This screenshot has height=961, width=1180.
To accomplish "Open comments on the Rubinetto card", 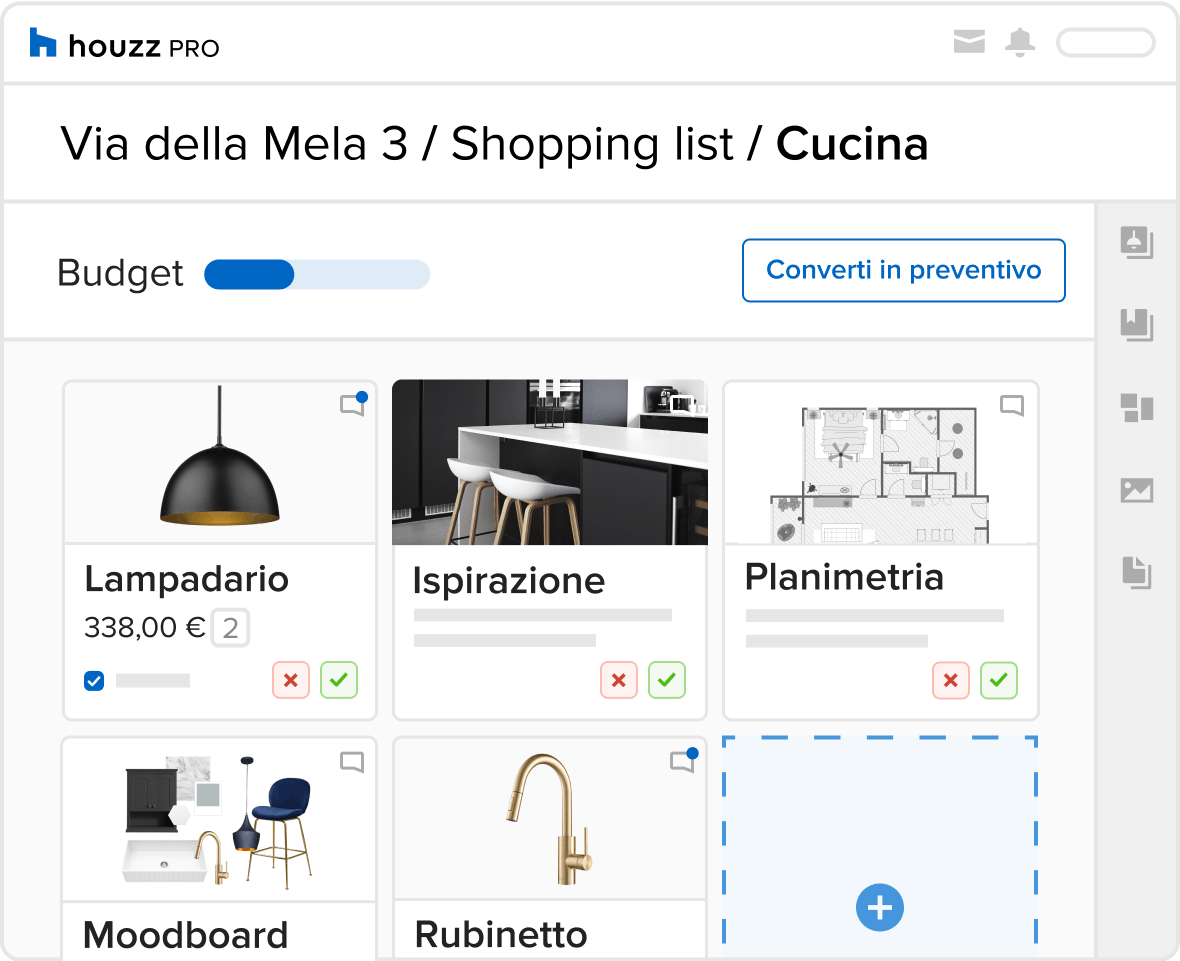I will coord(683,761).
